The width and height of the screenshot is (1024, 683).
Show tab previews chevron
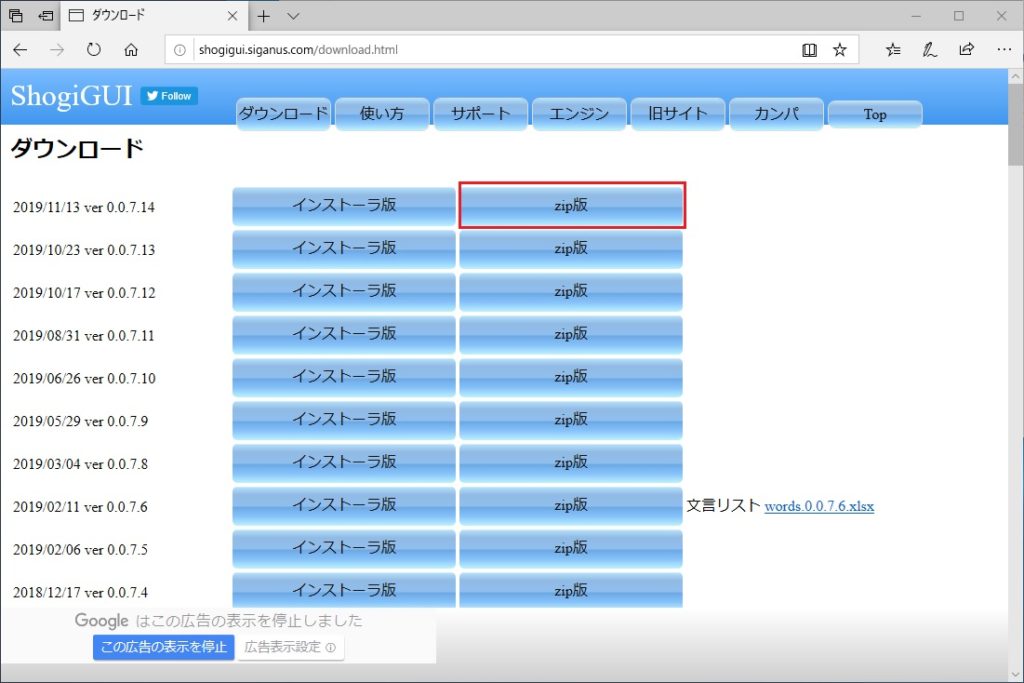click(294, 16)
